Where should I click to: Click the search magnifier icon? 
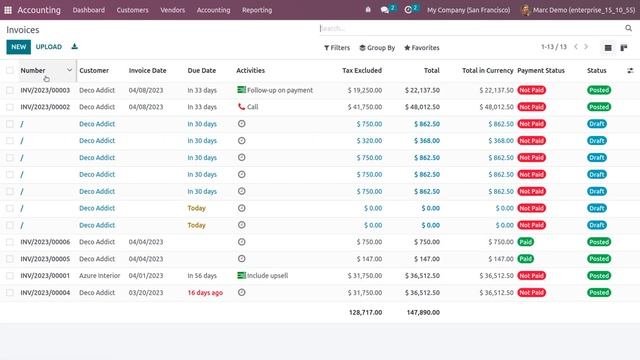(x=629, y=28)
